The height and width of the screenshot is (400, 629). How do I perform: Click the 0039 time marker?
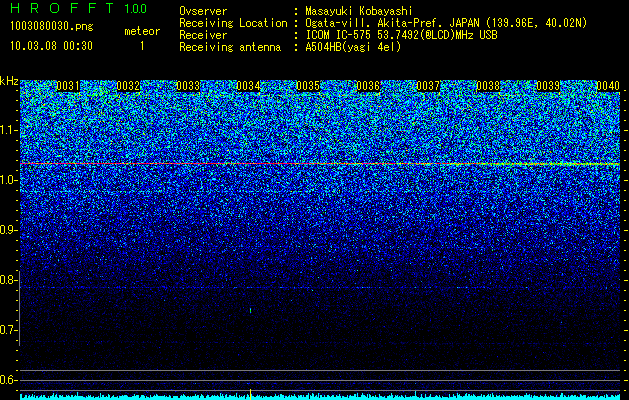[x=548, y=86]
